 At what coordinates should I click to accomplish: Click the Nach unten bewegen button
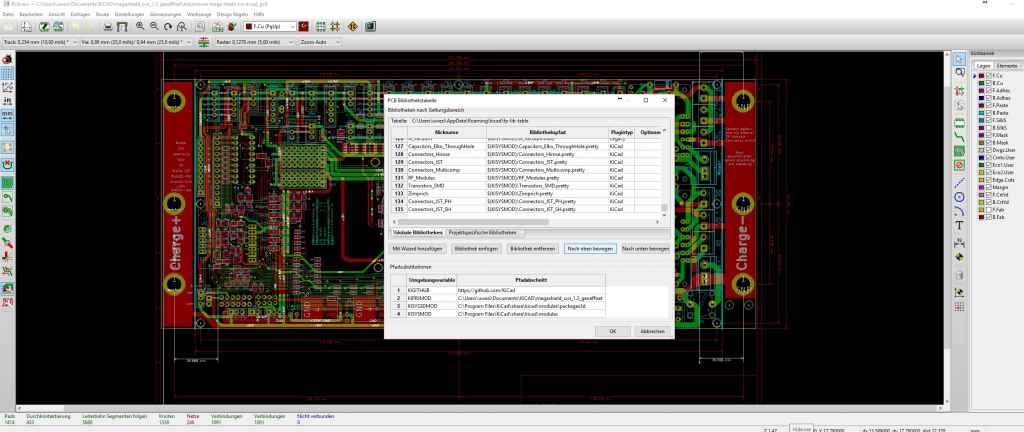[x=645, y=249]
